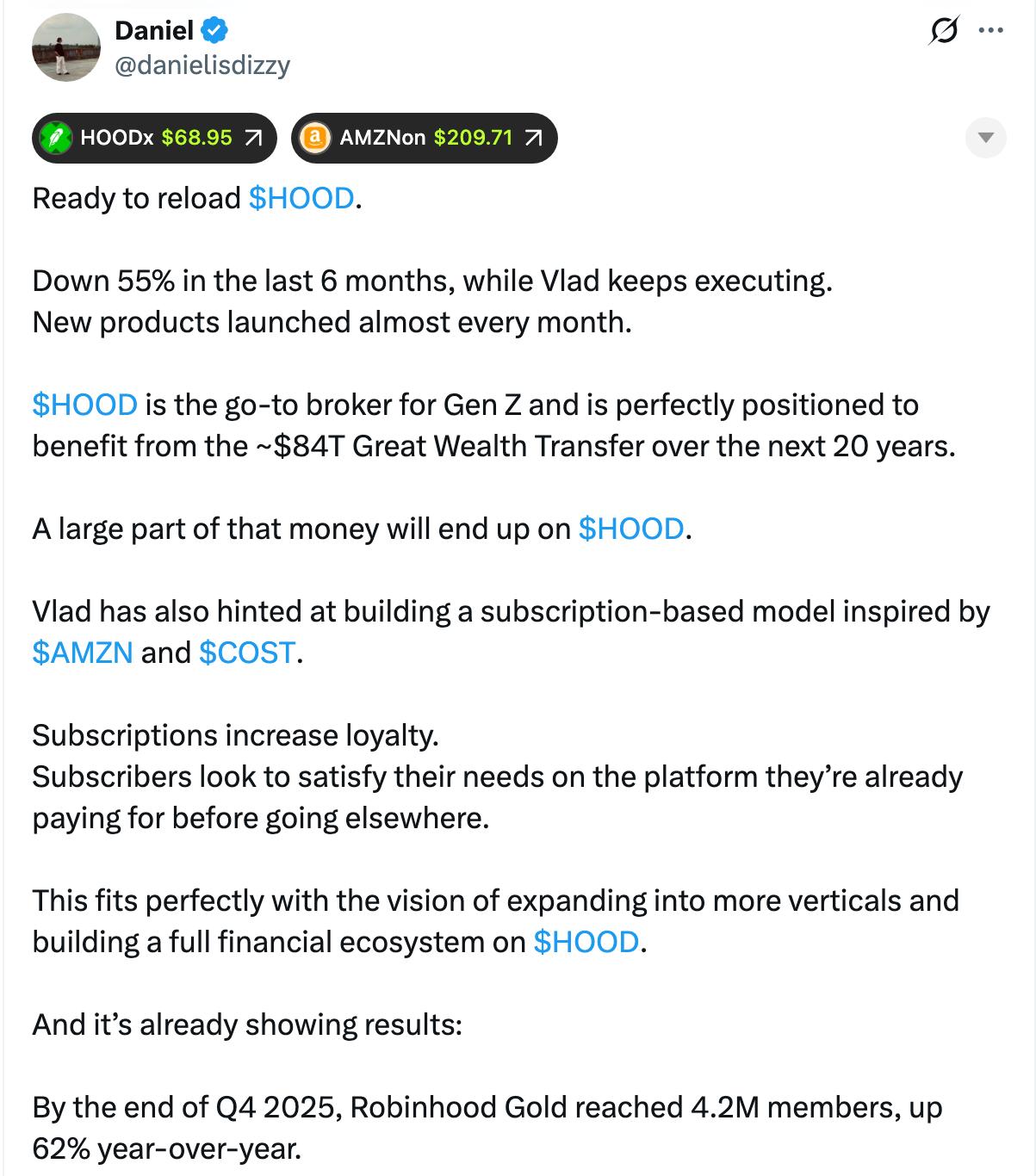This screenshot has width=1036, height=1176.
Task: Click $HOOD after "financial ecosystem on"
Action: point(586,942)
